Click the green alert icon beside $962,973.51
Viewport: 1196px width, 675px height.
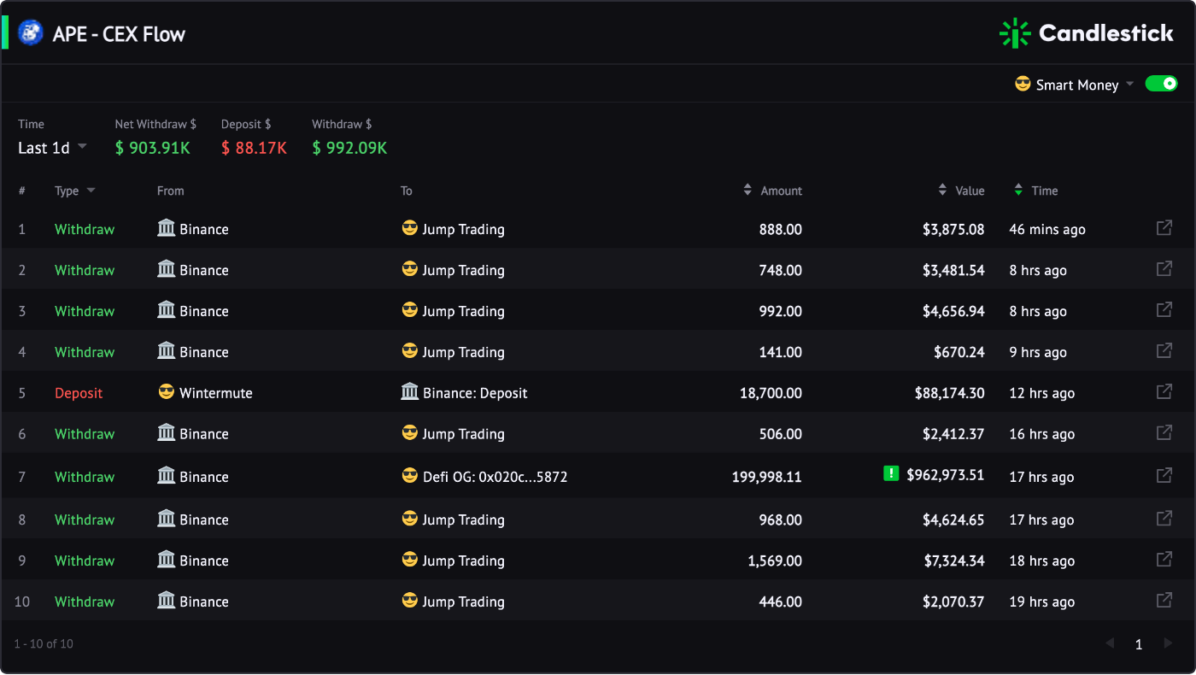pos(891,474)
